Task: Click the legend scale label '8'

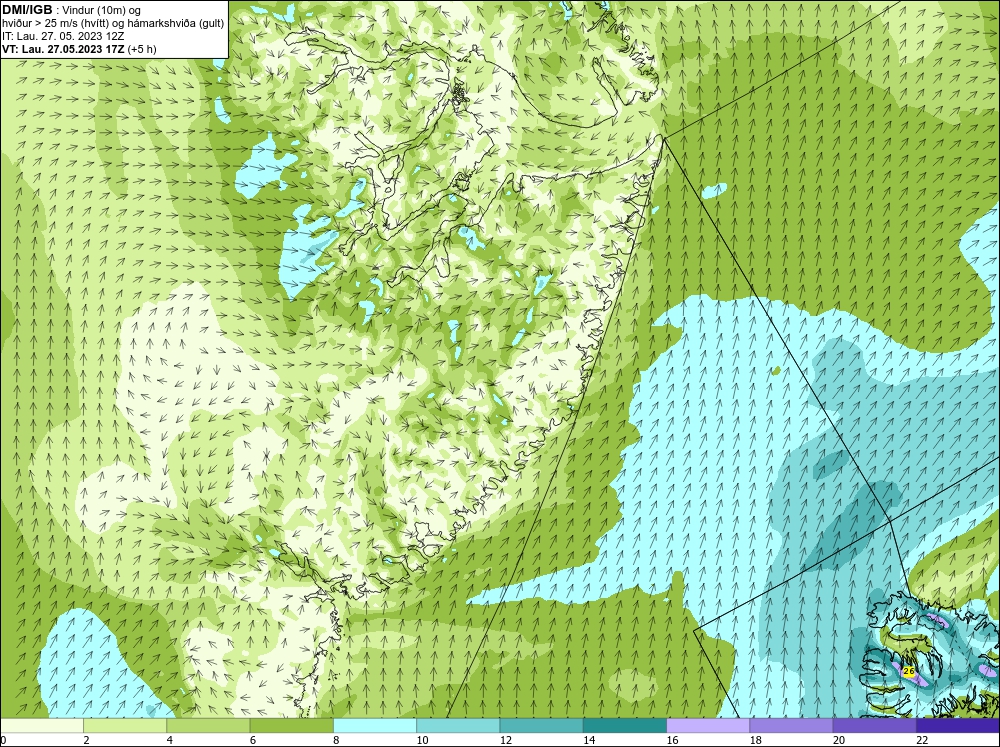Action: tap(336, 740)
